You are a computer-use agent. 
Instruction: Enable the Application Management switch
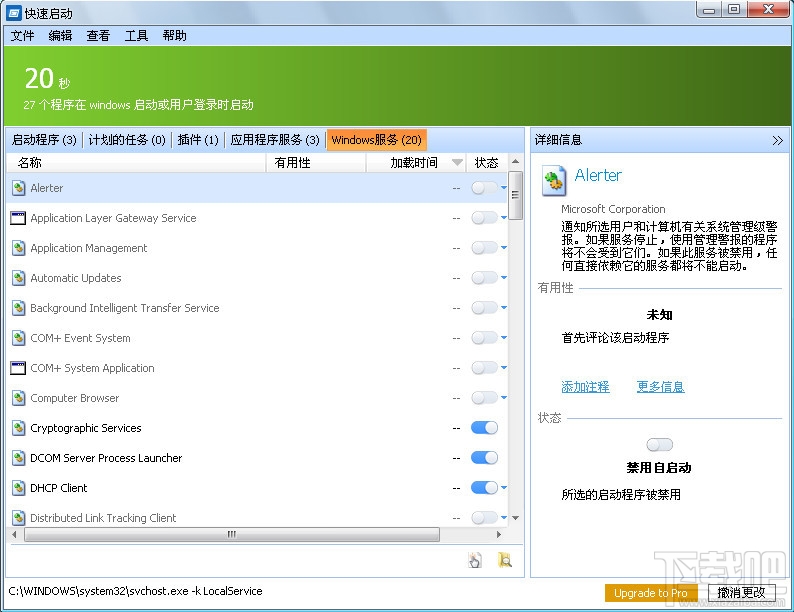pyautogui.click(x=484, y=248)
